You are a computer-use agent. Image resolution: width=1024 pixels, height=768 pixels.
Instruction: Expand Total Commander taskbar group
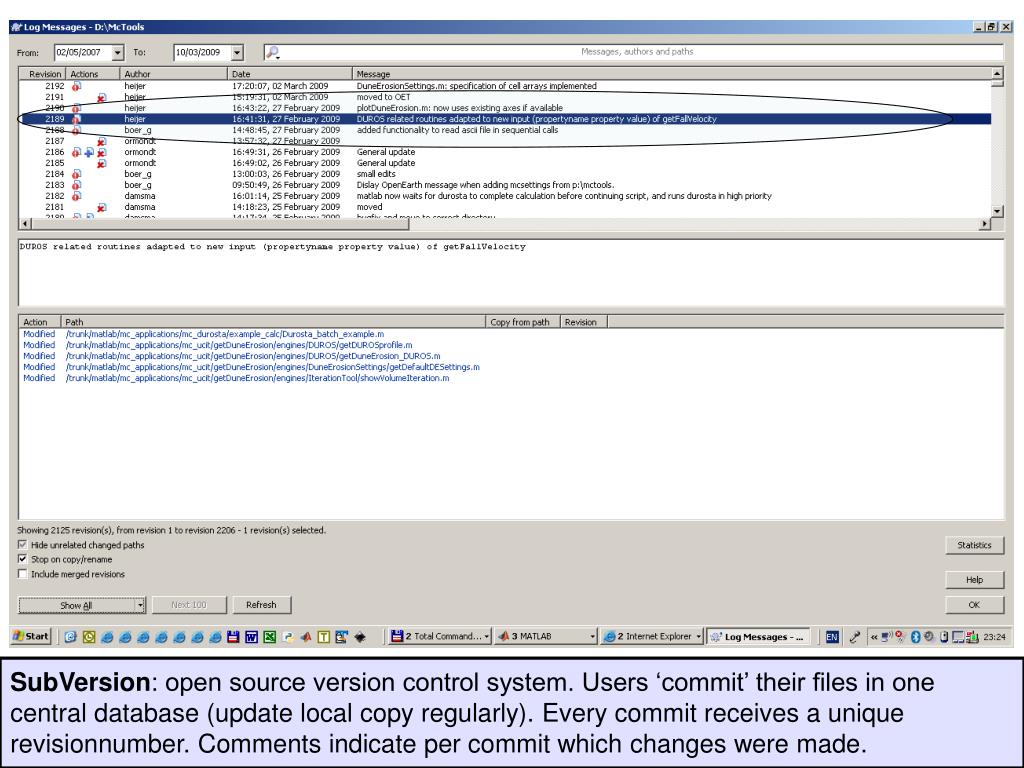(x=487, y=637)
